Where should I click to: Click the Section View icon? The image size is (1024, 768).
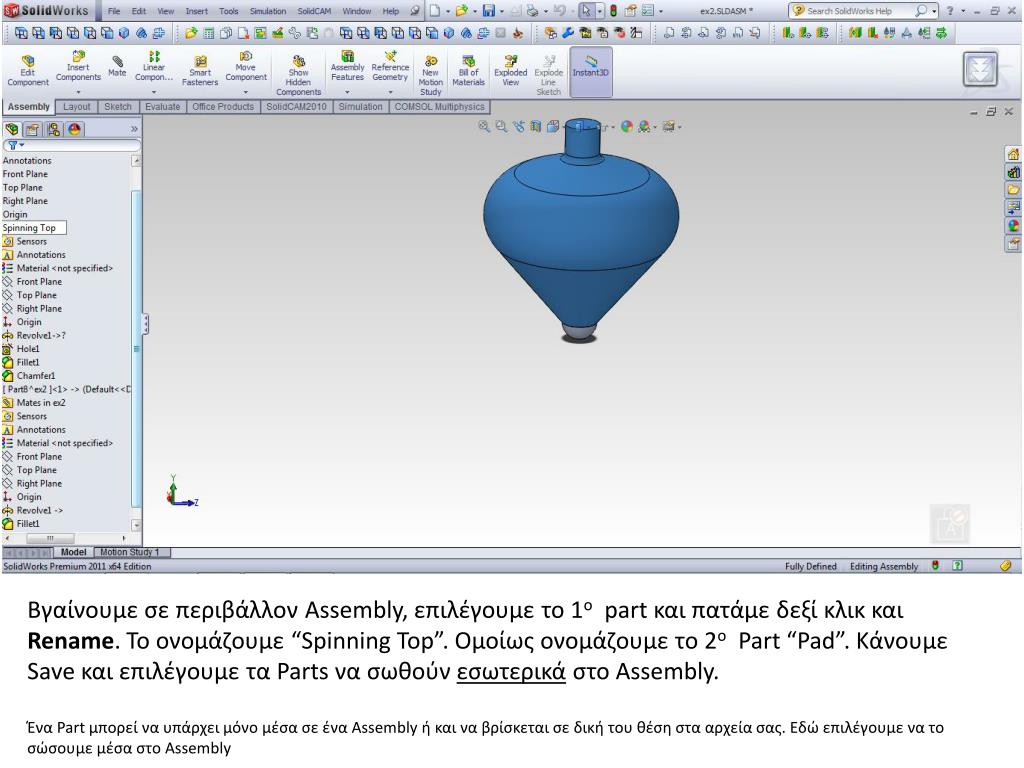coord(536,127)
